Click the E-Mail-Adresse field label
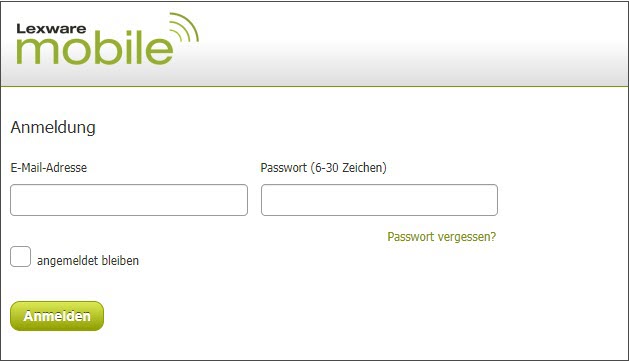The height and width of the screenshot is (361, 629). point(49,167)
